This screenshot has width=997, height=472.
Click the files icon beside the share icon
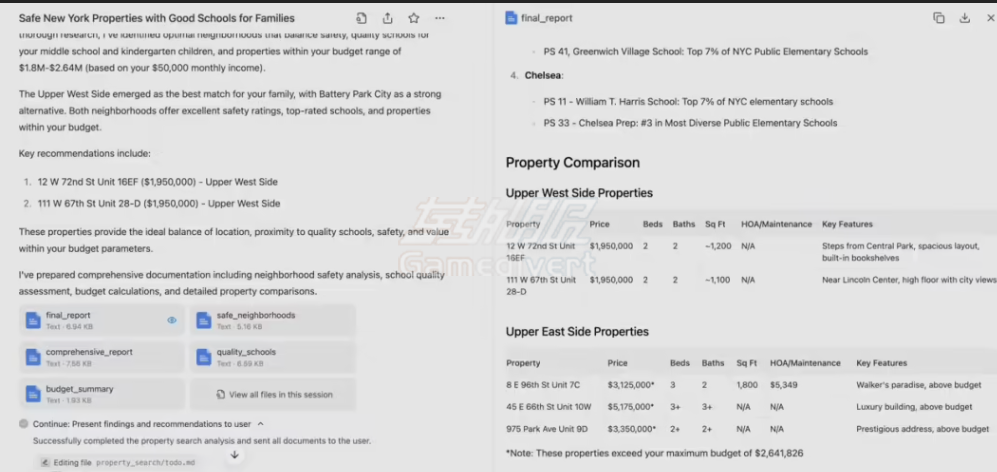[361, 18]
